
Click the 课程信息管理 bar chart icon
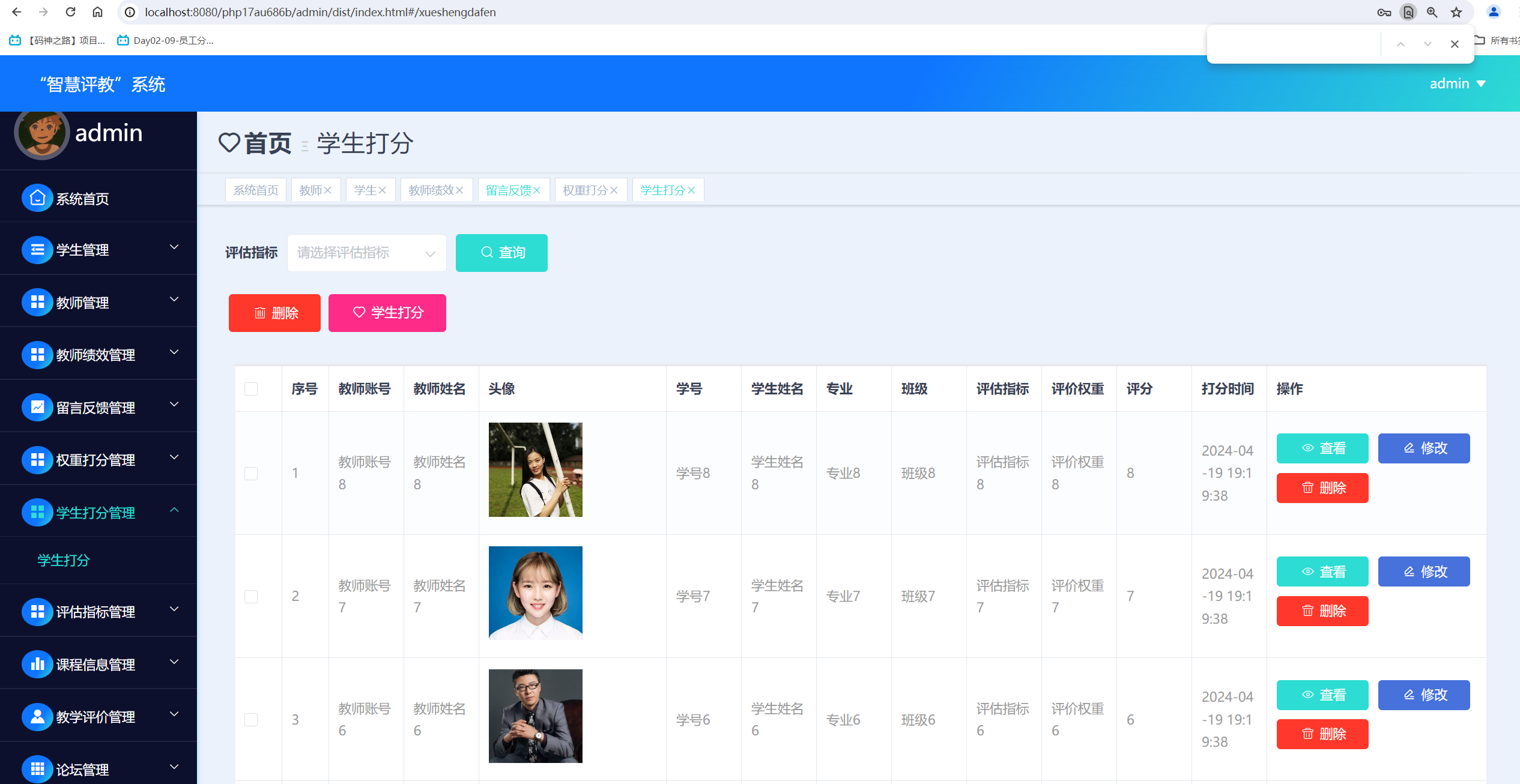pos(37,664)
